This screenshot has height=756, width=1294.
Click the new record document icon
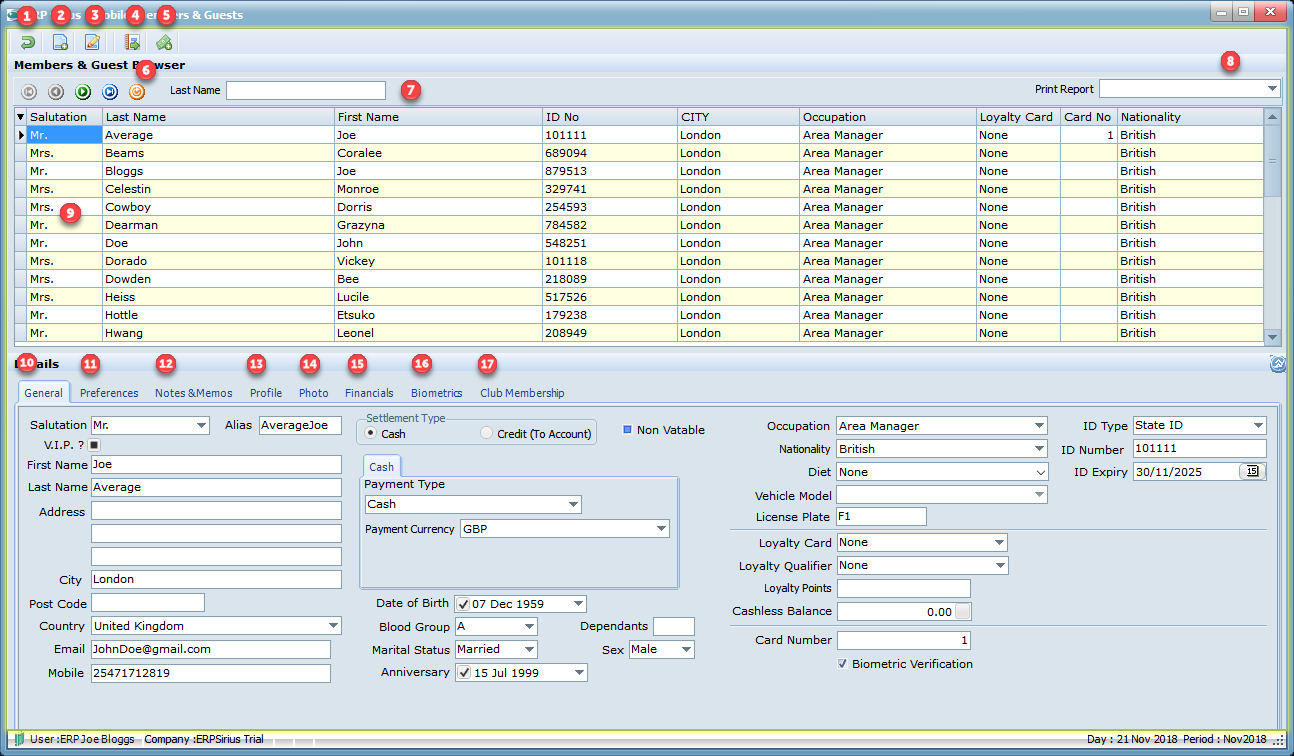[x=60, y=42]
